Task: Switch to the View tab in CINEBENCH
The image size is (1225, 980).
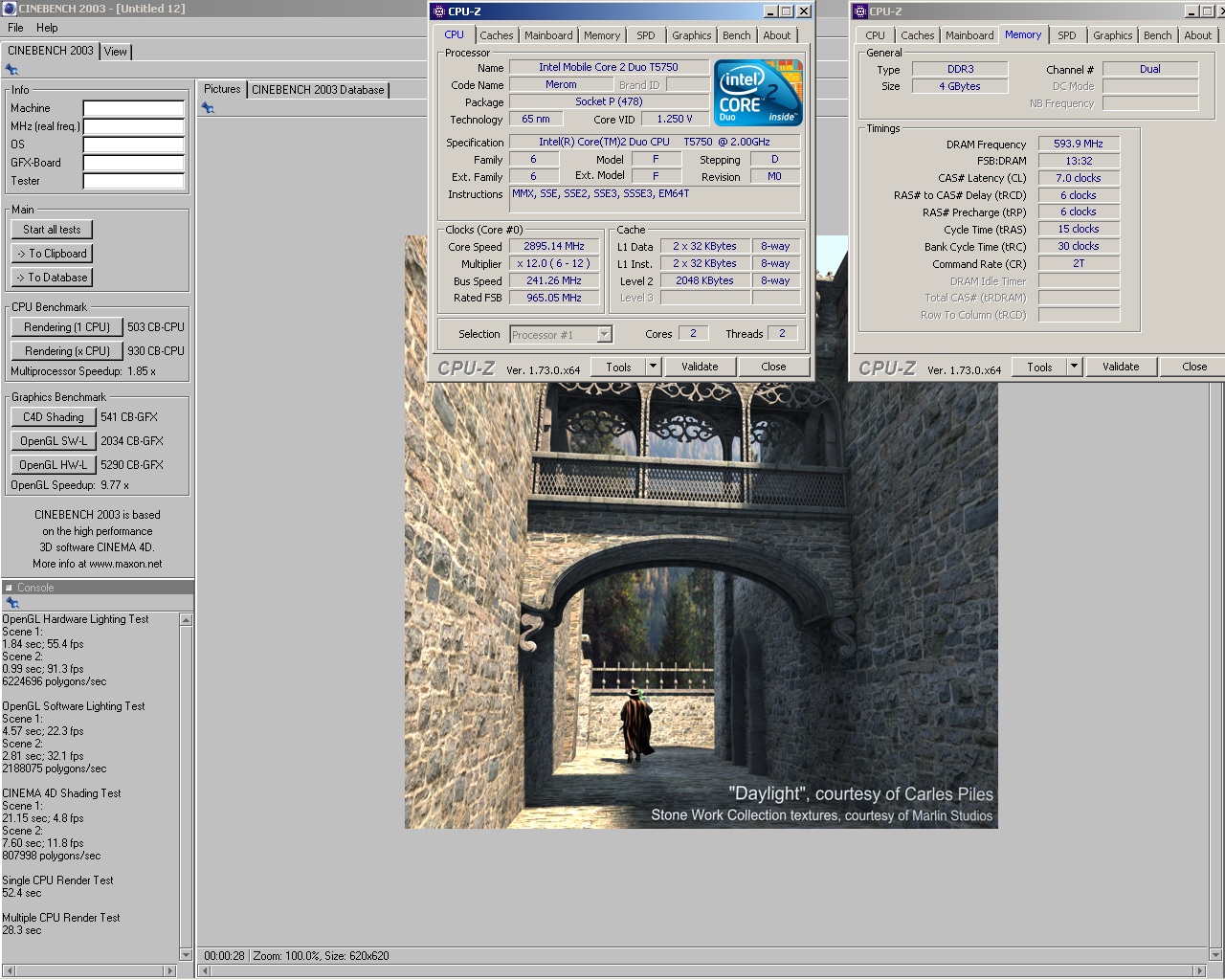Action: 116,52
